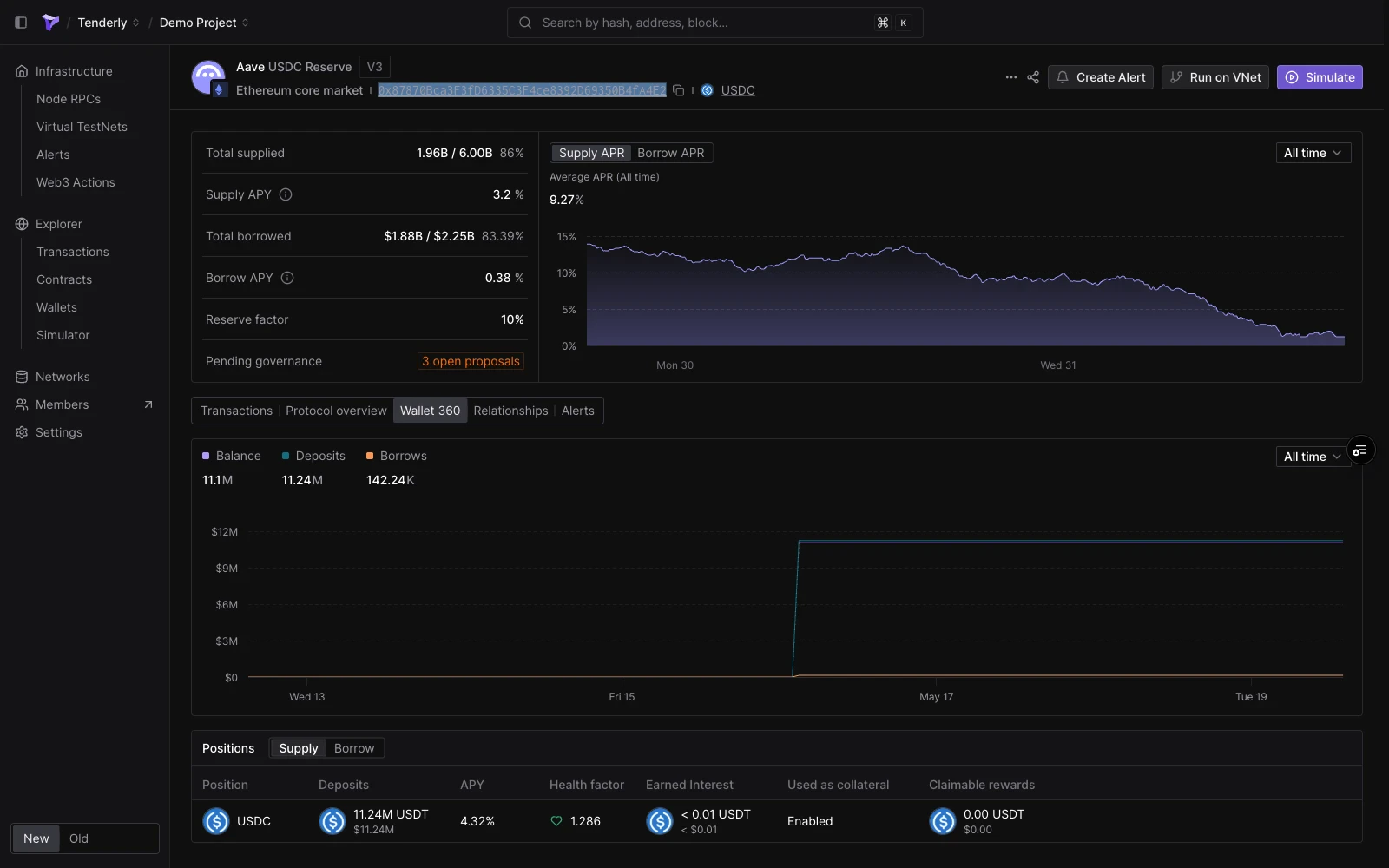Open the Relationships tab
The image size is (1389, 868).
510,411
